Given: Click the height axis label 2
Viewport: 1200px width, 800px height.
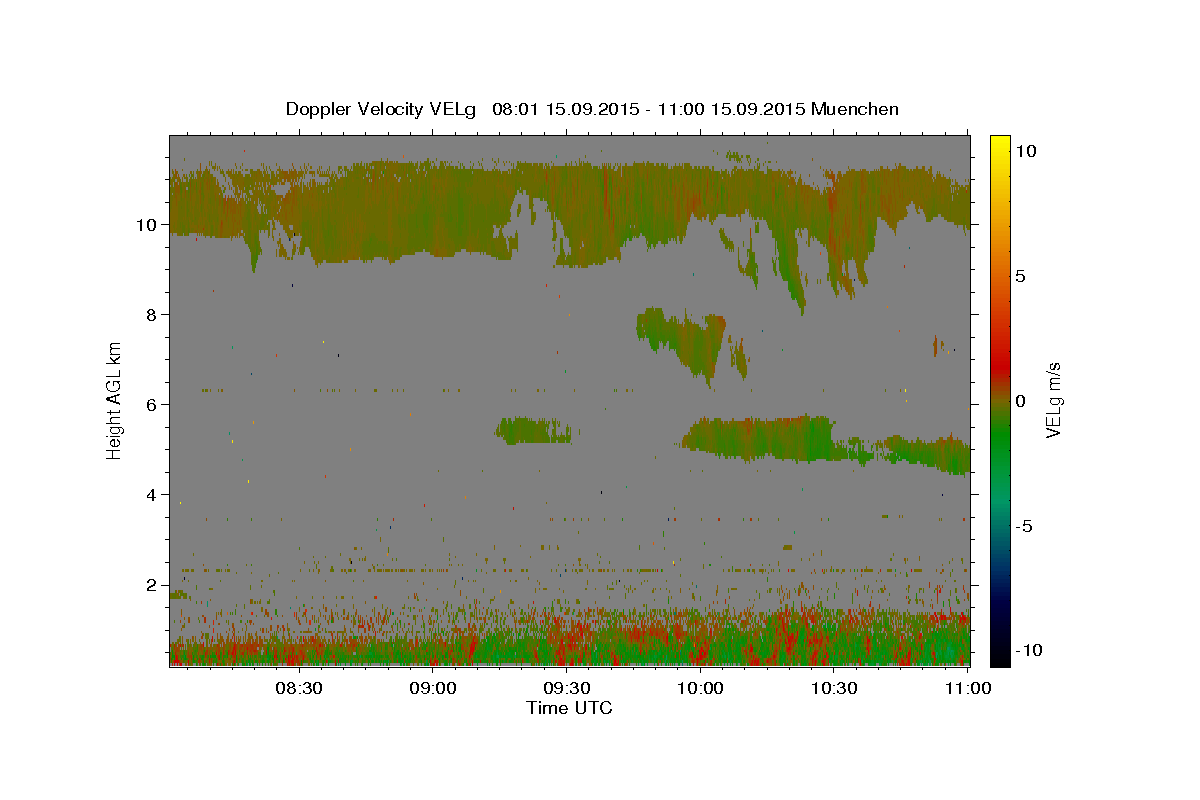Looking at the screenshot, I should [153, 585].
